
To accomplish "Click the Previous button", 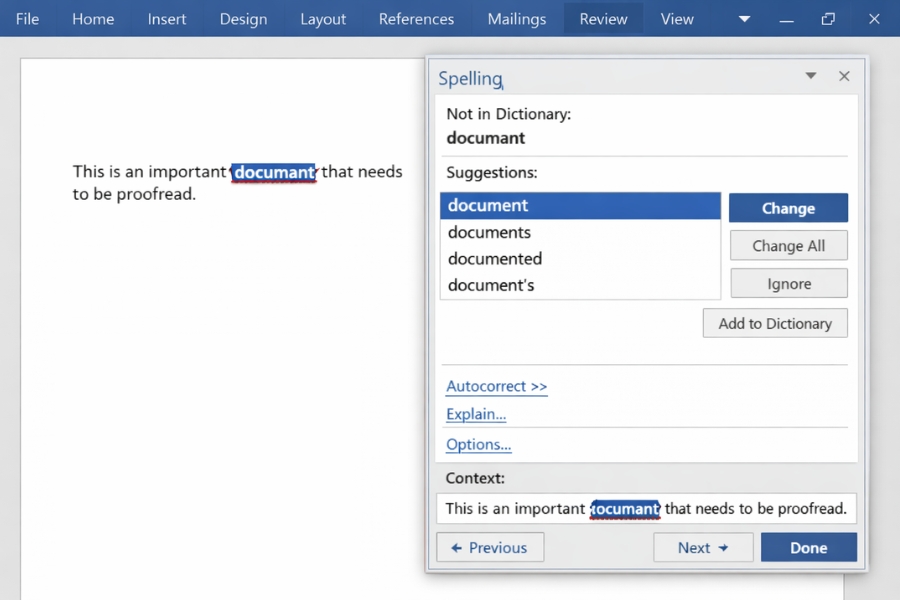I will tap(490, 547).
